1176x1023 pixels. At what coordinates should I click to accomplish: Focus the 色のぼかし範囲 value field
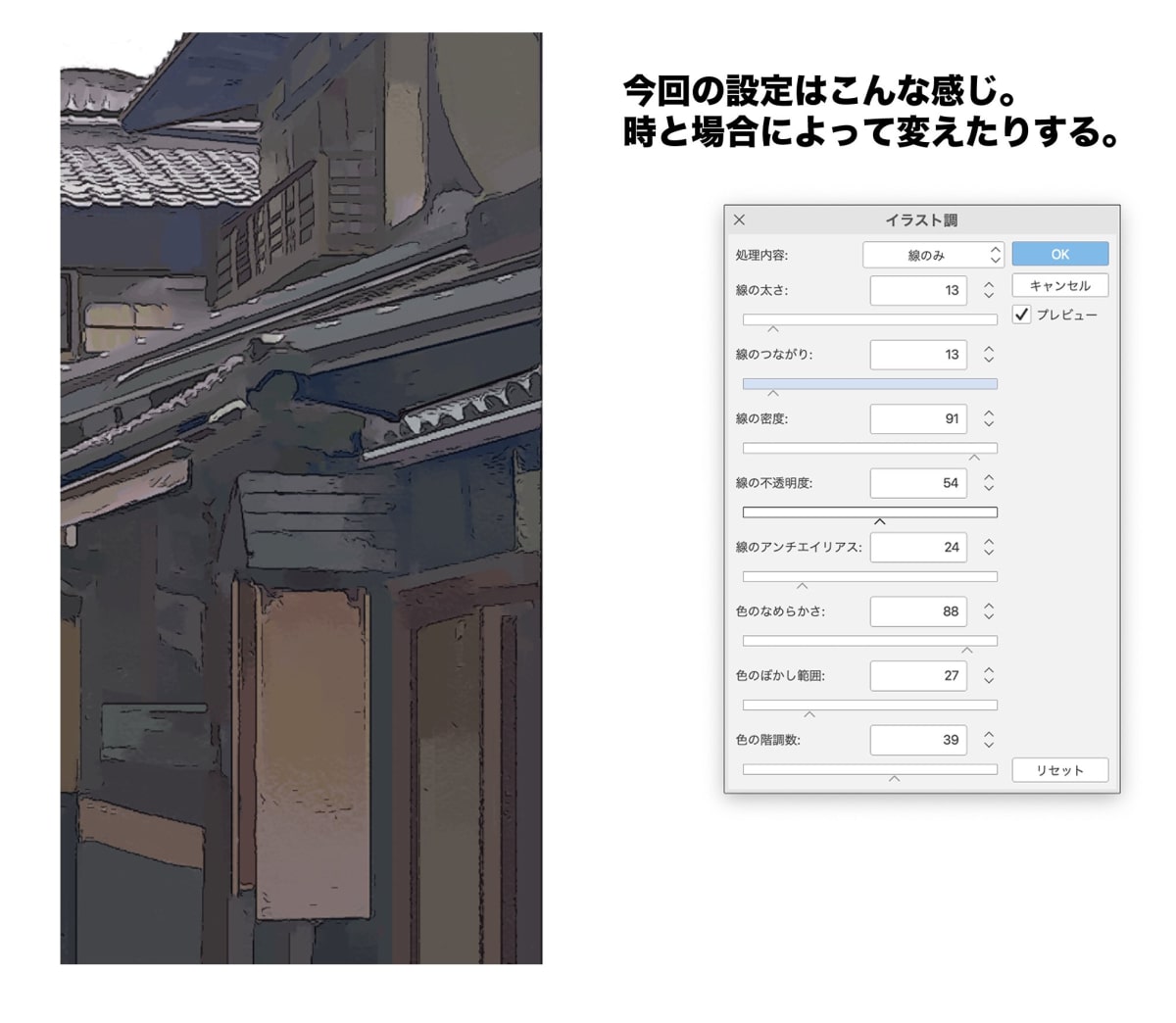[918, 675]
